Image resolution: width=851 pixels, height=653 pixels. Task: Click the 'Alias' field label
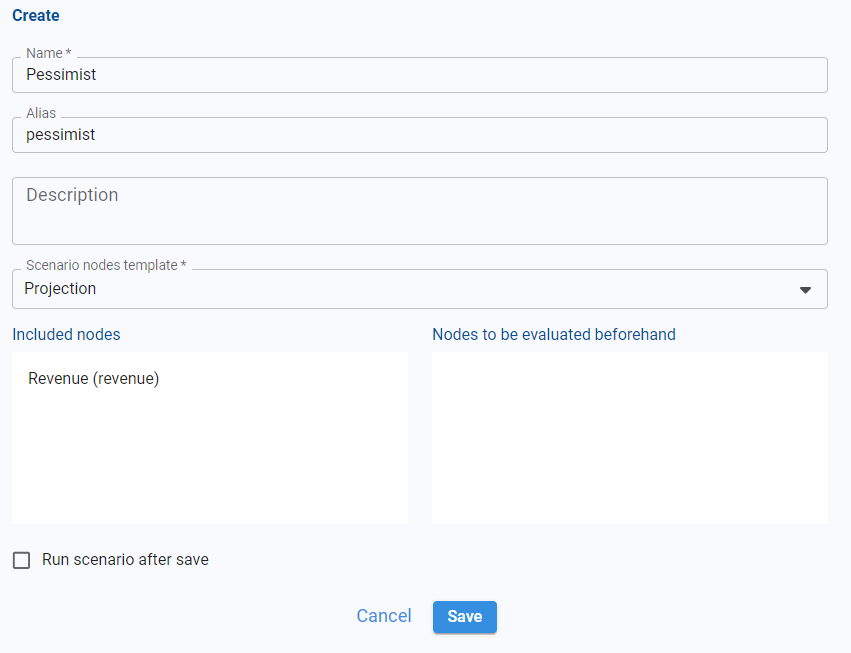click(x=41, y=113)
